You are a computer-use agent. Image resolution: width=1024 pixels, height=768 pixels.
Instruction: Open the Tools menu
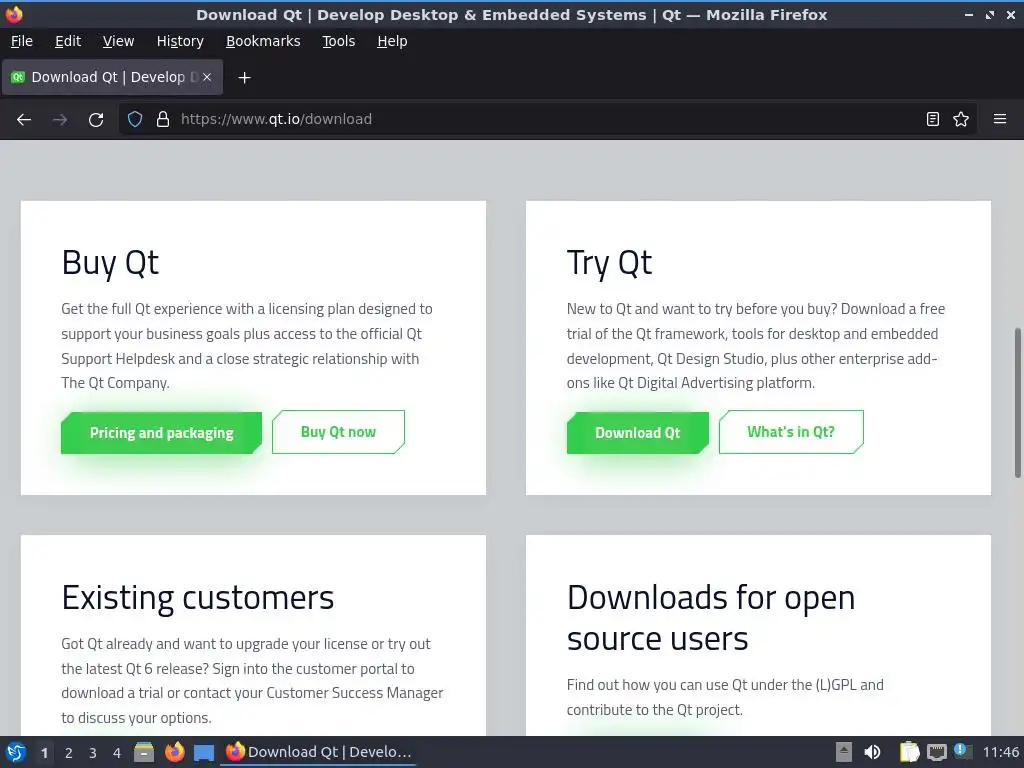(338, 41)
